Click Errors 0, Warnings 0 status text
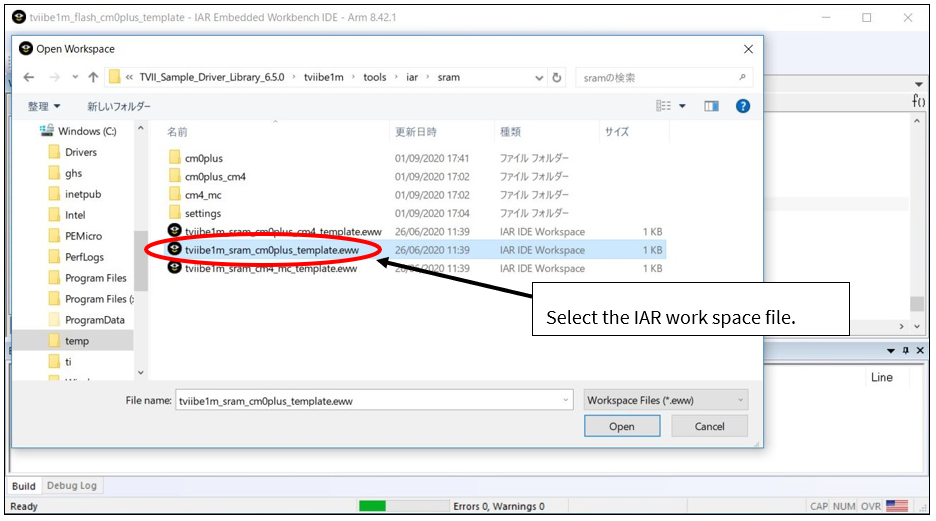This screenshot has width=936, height=521. click(x=498, y=506)
